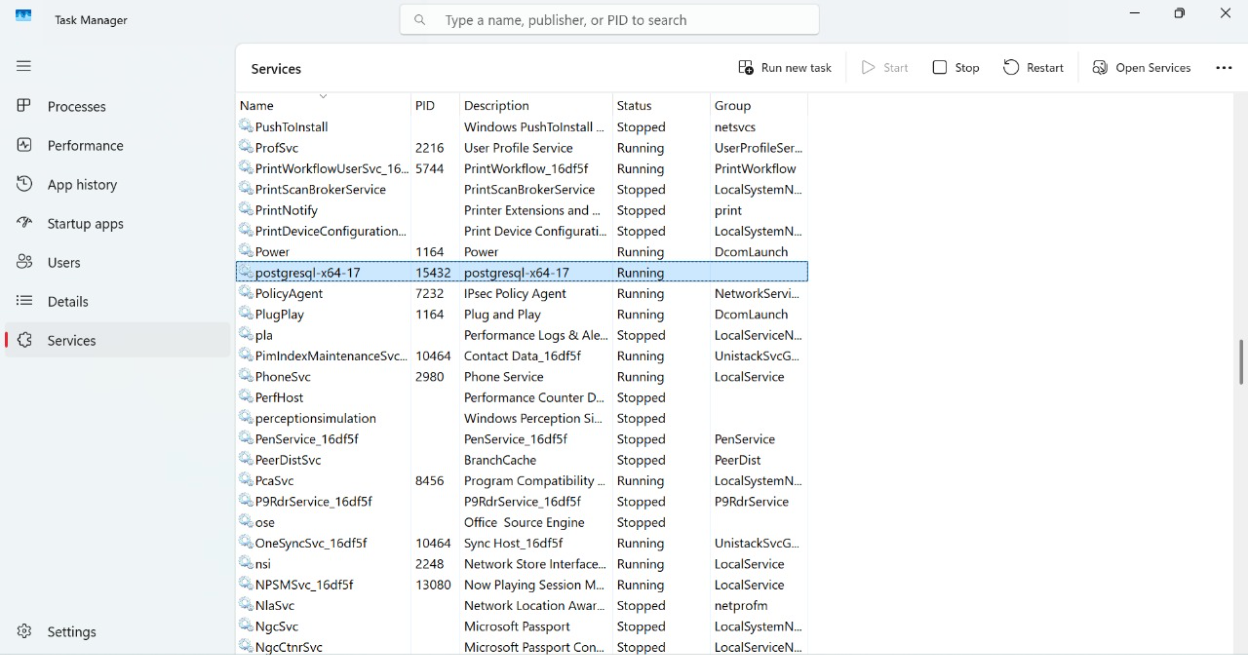The width and height of the screenshot is (1248, 657).
Task: Open the Details sidebar icon
Action: point(24,301)
